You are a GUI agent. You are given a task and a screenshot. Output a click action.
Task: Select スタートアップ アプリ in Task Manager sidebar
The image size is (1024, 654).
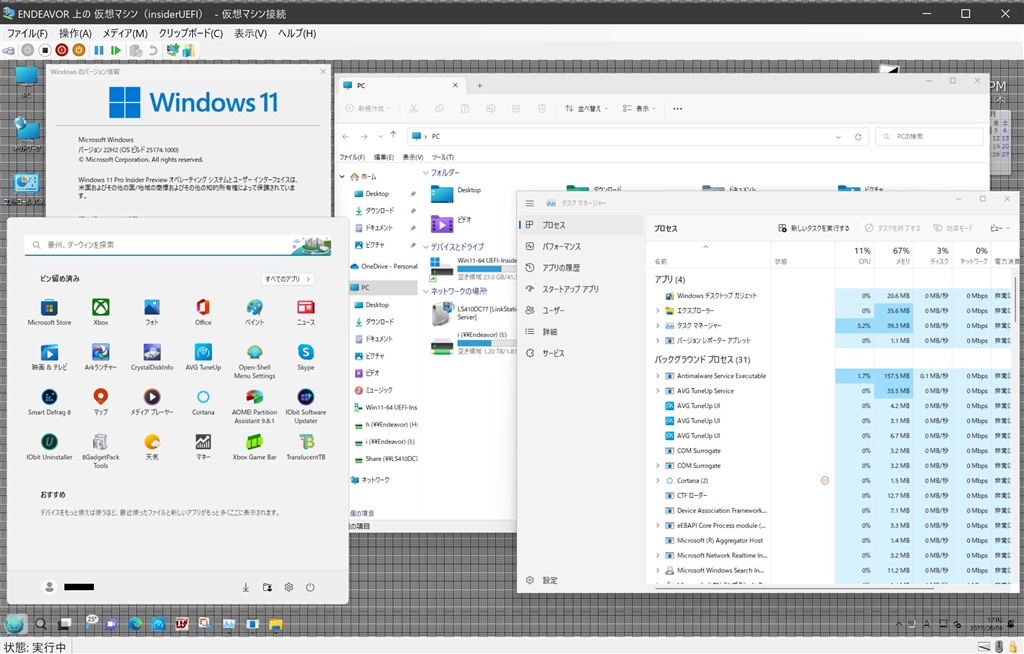[x=570, y=289]
